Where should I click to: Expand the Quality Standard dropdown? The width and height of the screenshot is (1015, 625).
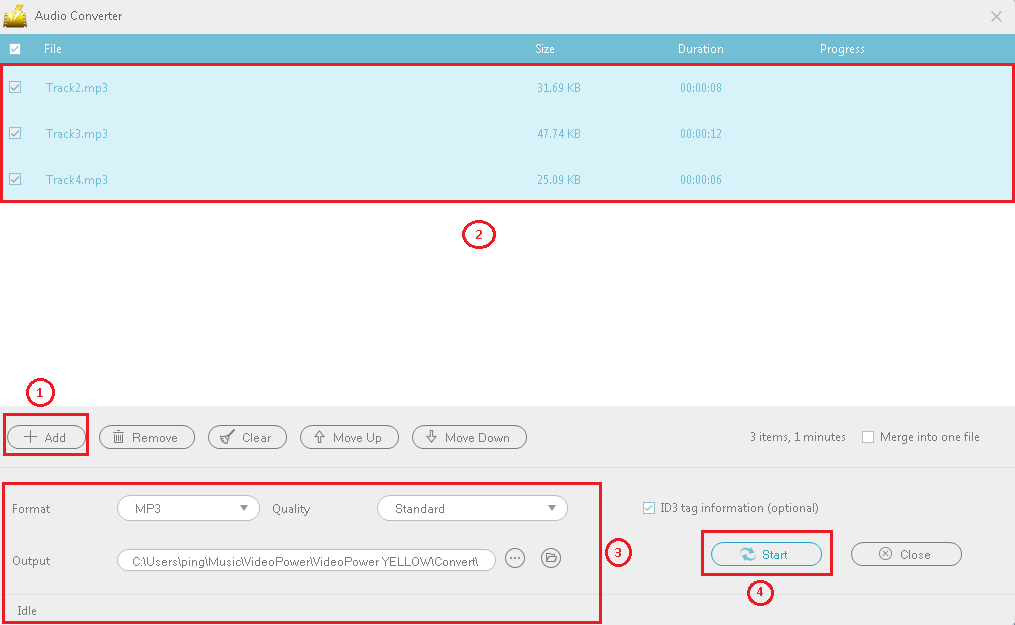click(x=472, y=508)
